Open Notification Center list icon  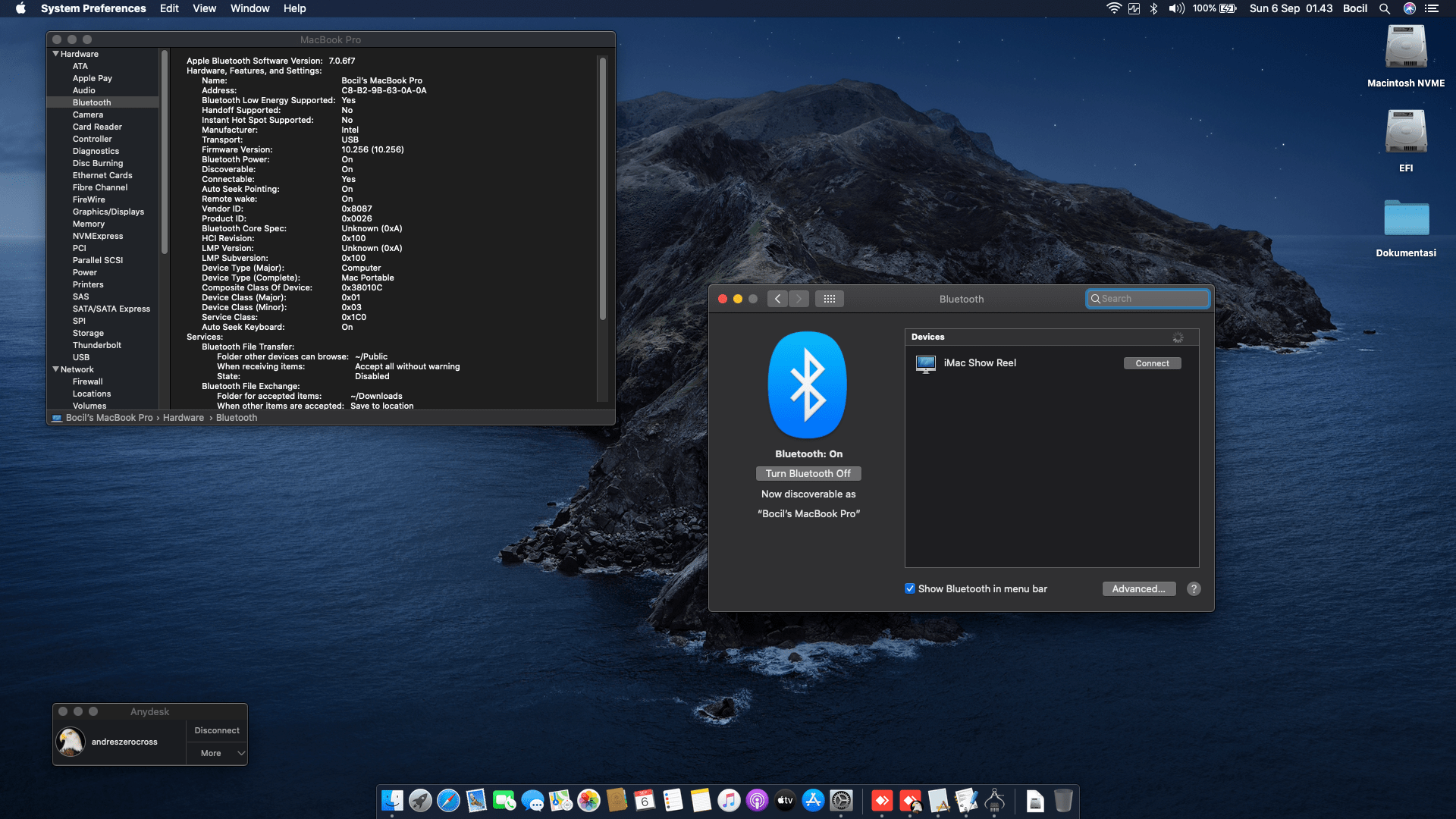click(x=1432, y=8)
